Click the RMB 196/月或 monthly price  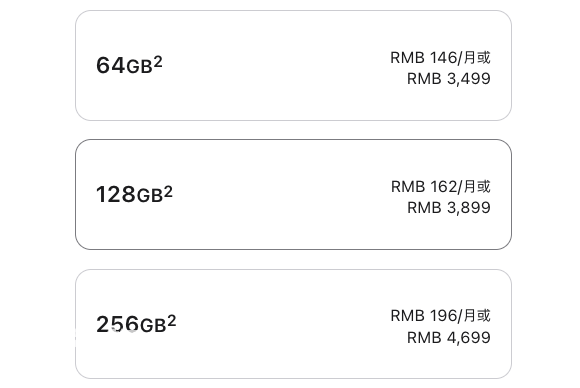coord(440,316)
